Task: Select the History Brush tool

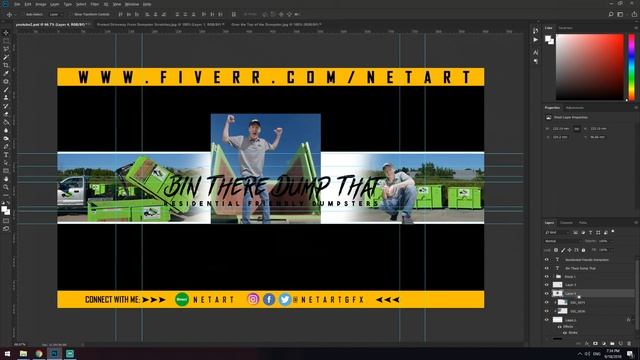Action: tap(6, 106)
